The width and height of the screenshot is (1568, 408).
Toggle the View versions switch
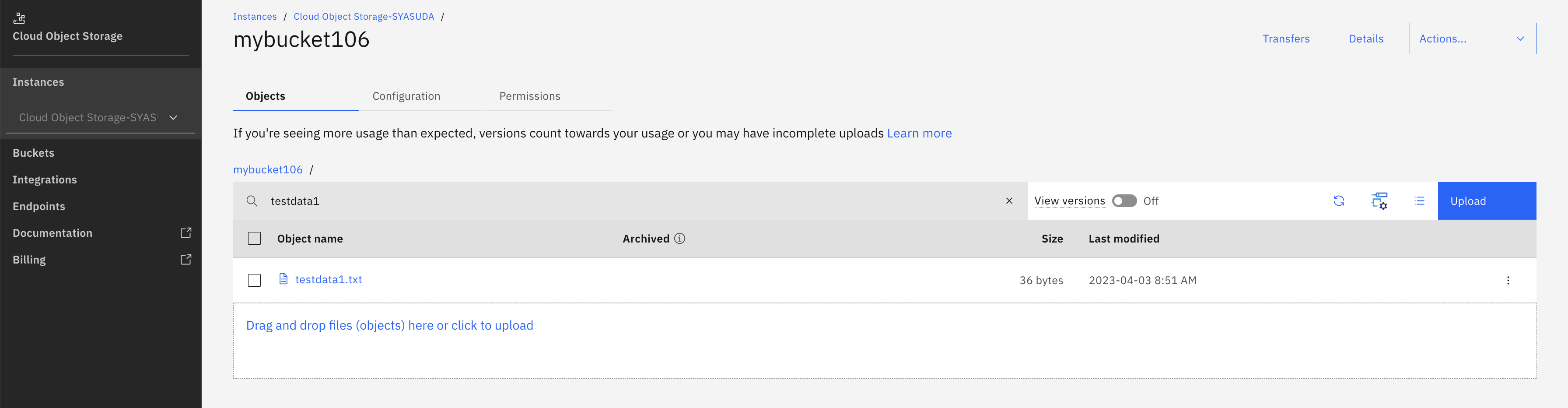1124,201
